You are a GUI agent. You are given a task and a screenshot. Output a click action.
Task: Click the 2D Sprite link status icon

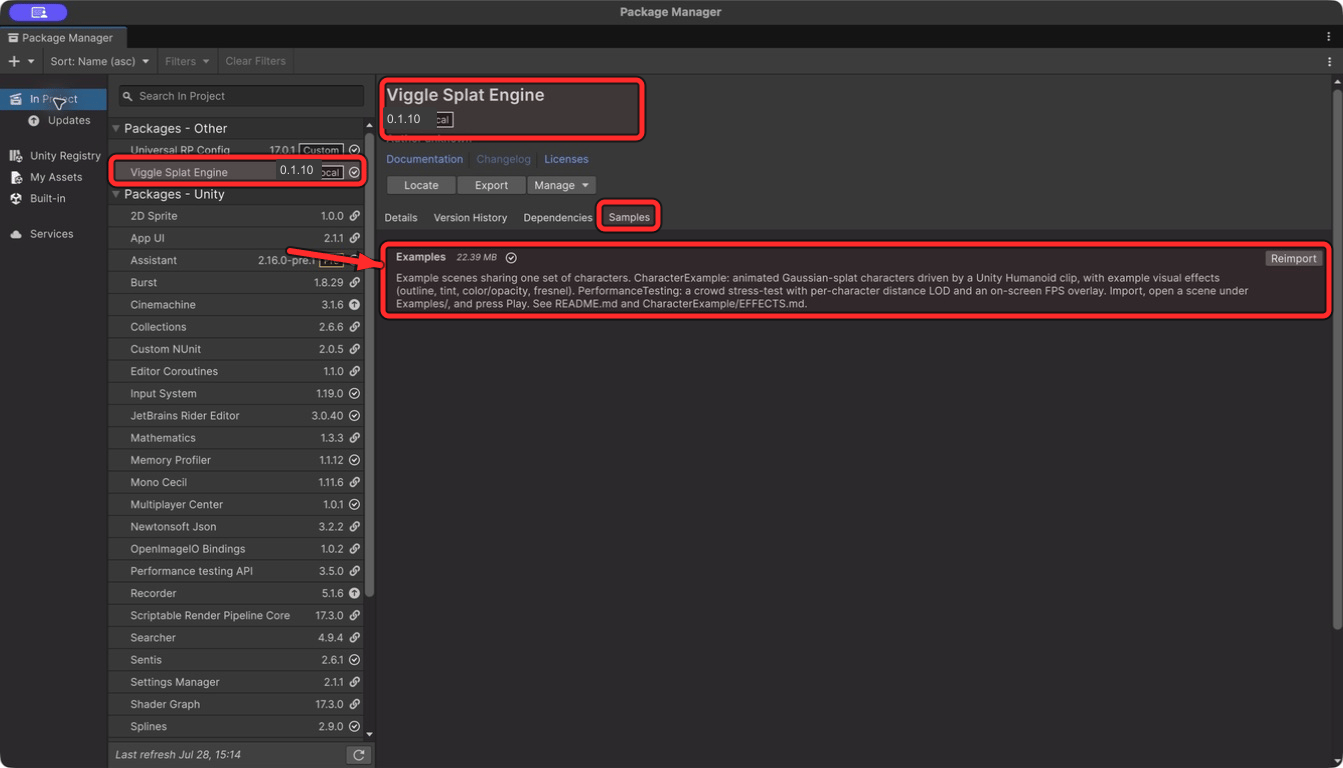click(354, 216)
